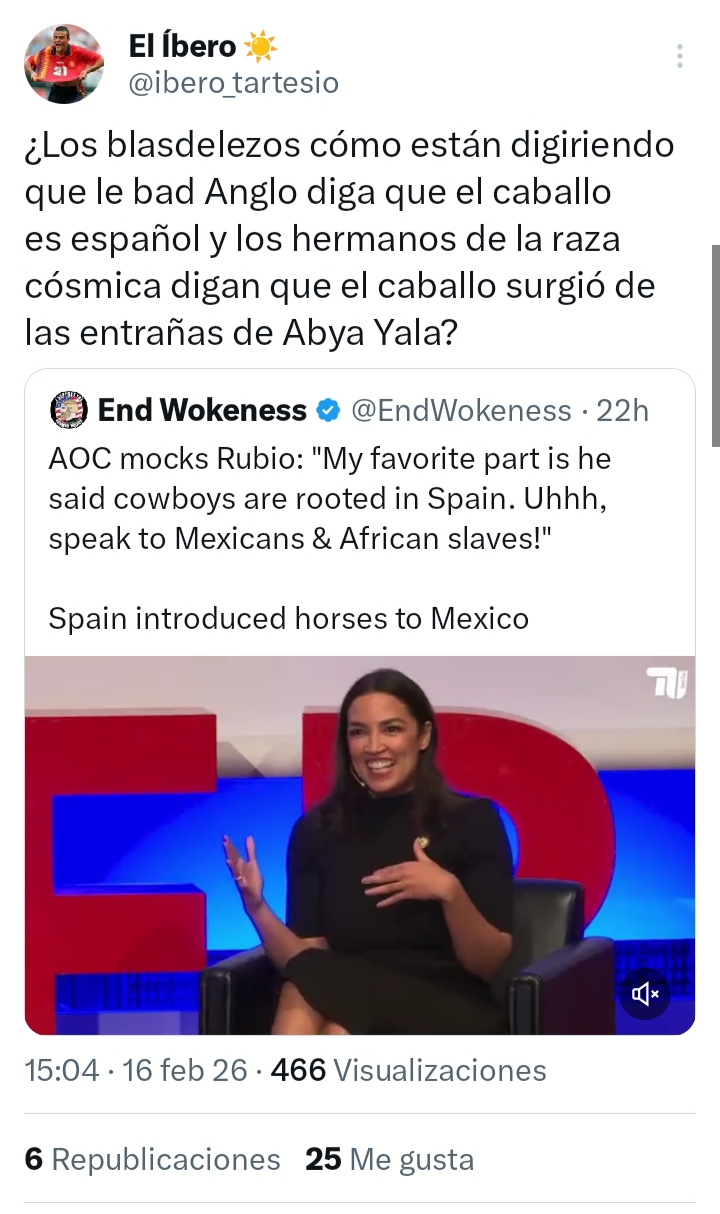Open the @EndWokeness handle link

(x=460, y=410)
